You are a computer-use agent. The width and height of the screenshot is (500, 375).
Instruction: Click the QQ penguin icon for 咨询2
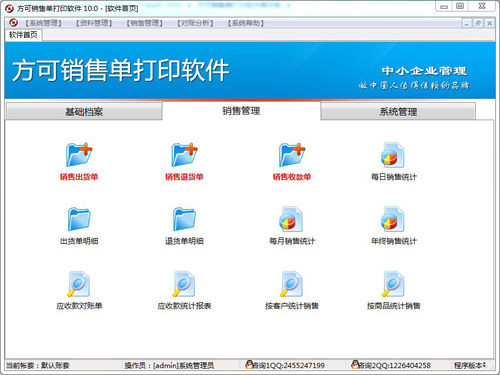coord(355,364)
